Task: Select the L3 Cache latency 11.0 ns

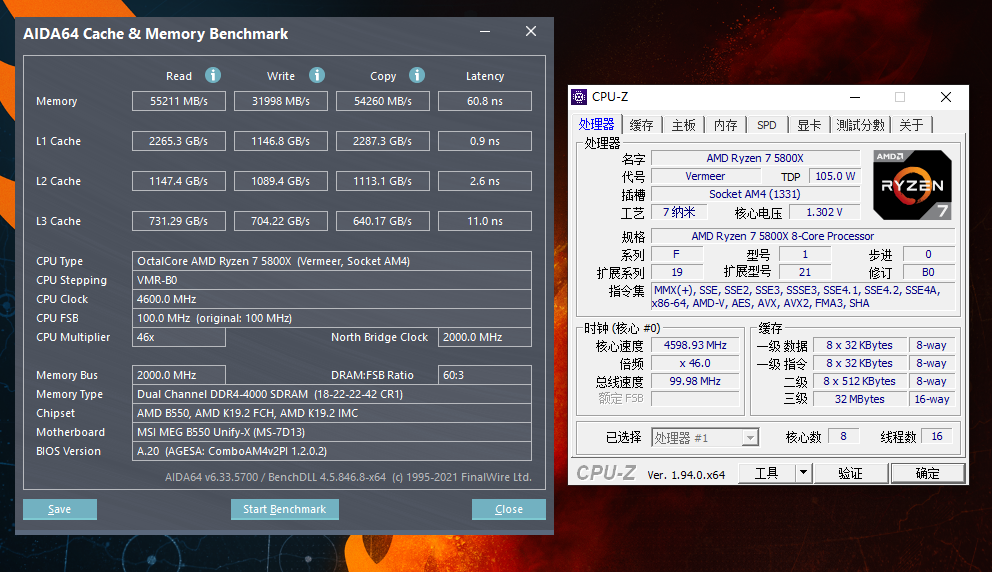Action: [x=485, y=221]
